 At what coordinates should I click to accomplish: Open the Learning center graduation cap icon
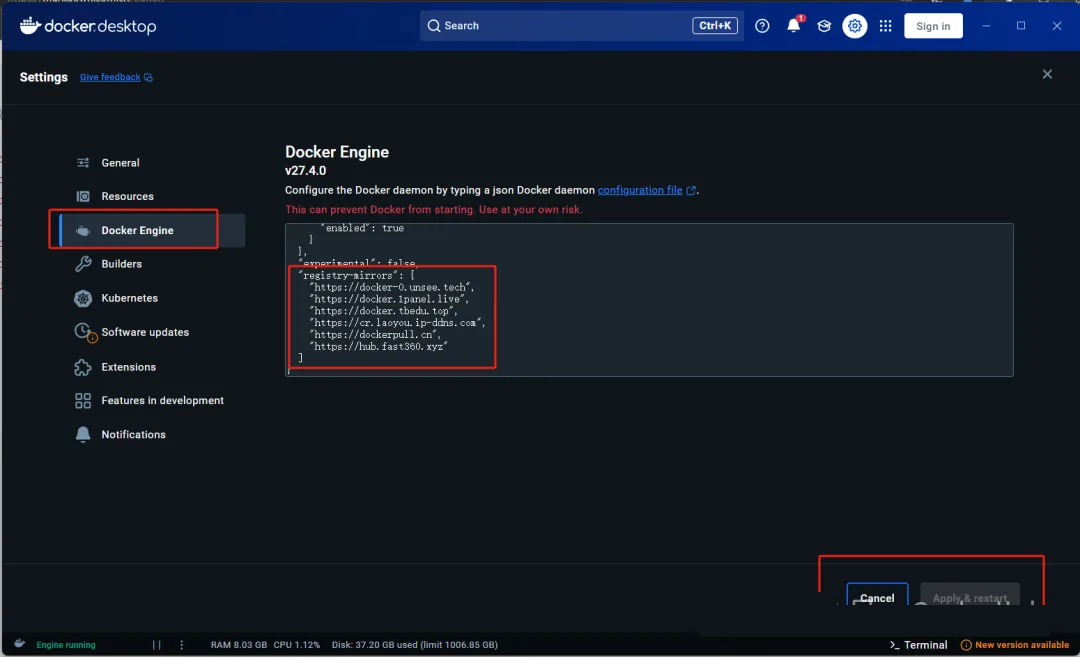(x=824, y=26)
